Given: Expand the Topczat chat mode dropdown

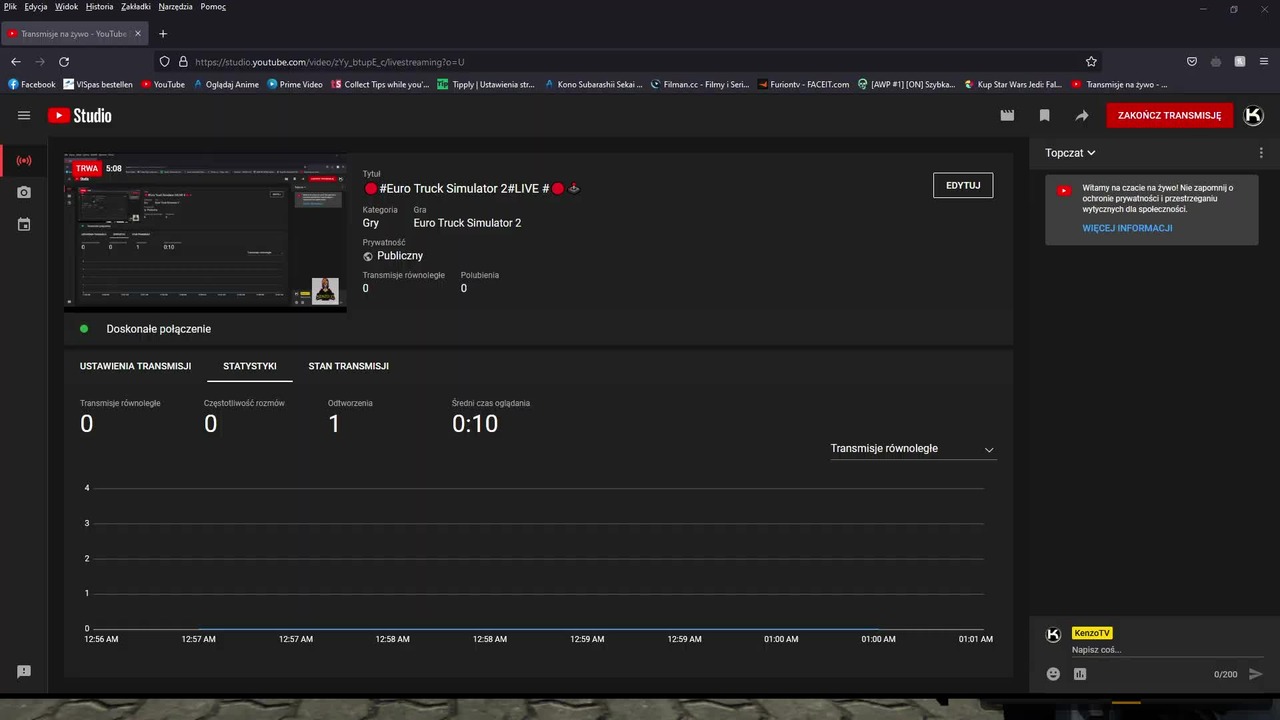Looking at the screenshot, I should 1070,153.
